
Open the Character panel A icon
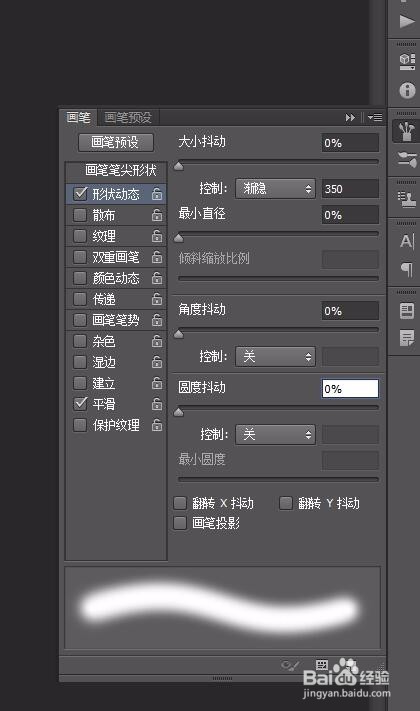point(407,241)
